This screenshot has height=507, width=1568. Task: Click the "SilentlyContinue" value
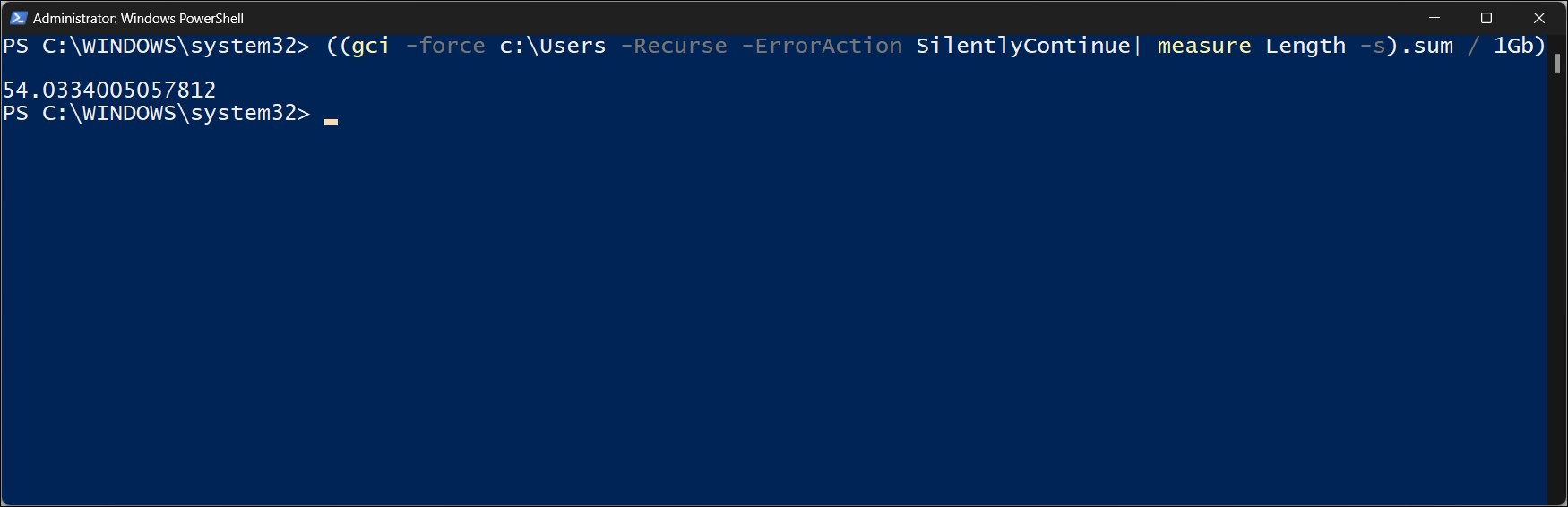[1022, 46]
